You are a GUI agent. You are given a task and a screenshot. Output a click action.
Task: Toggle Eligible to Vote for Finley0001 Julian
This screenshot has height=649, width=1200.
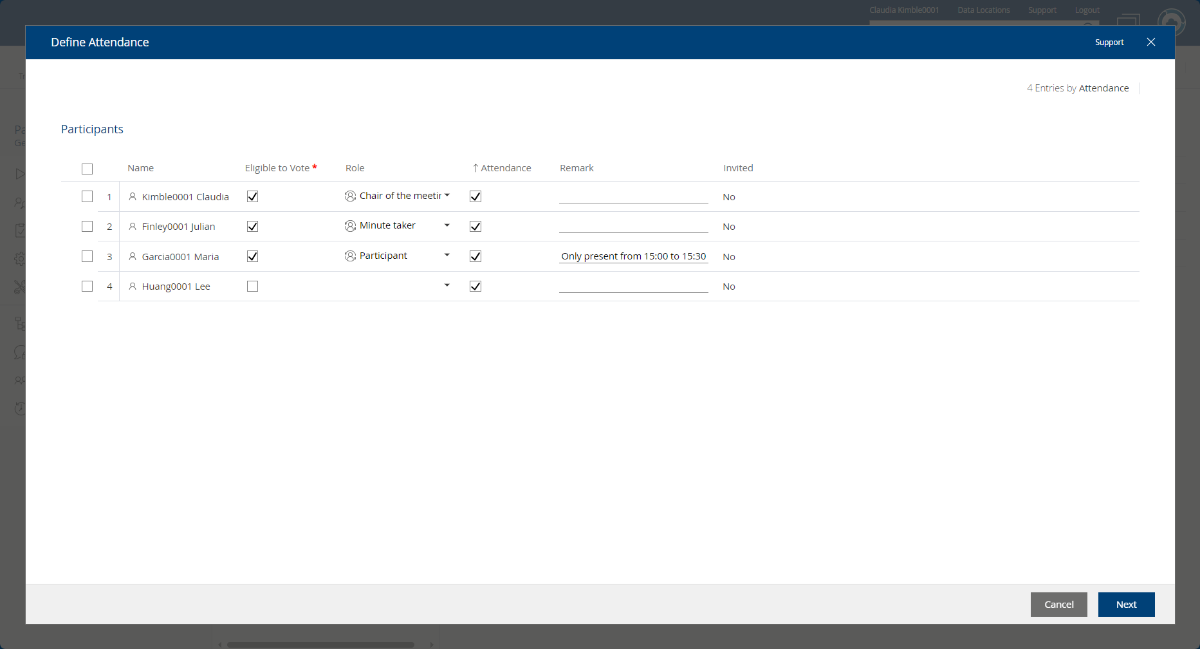point(252,226)
